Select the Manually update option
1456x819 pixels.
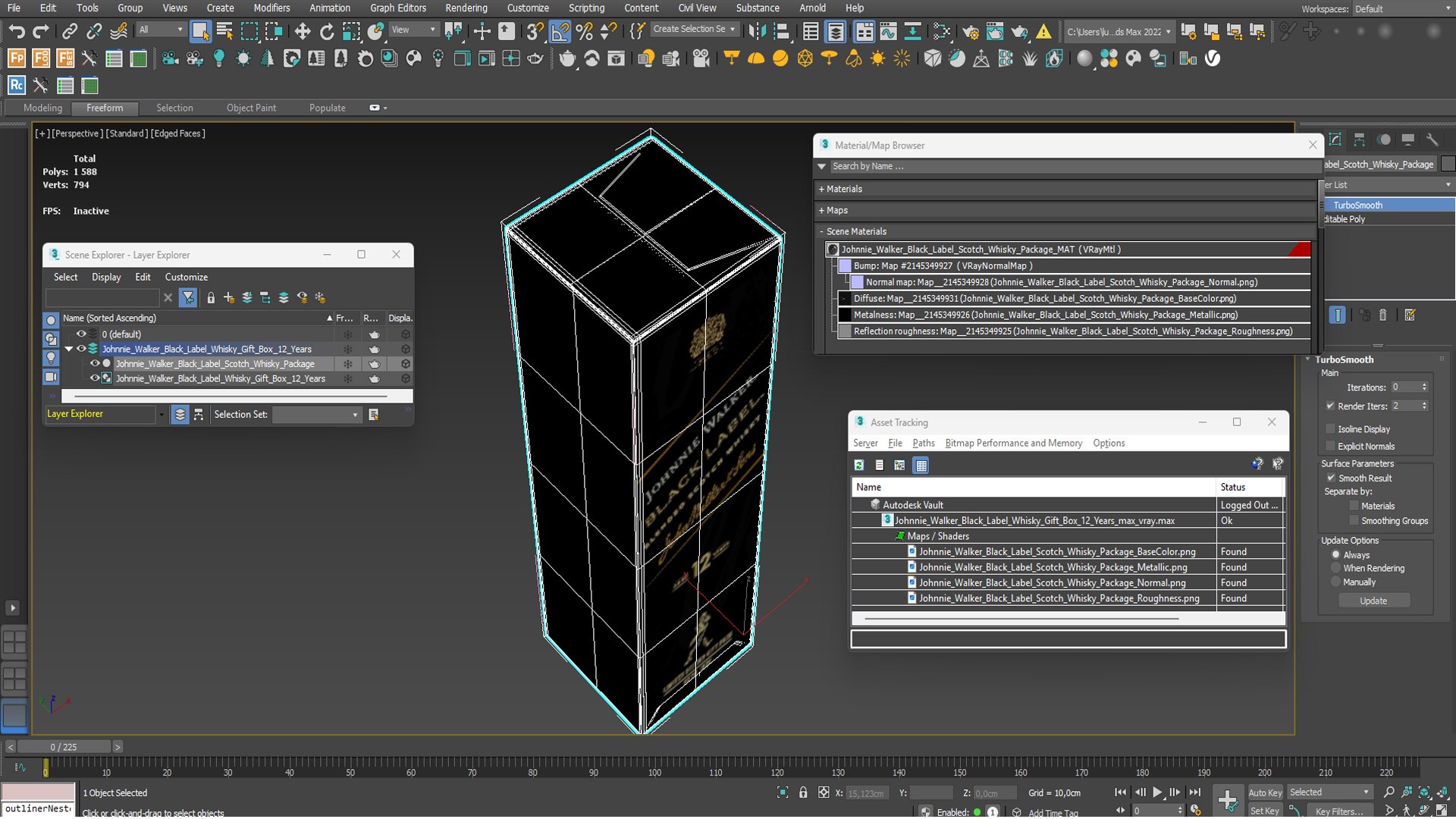click(x=1336, y=582)
